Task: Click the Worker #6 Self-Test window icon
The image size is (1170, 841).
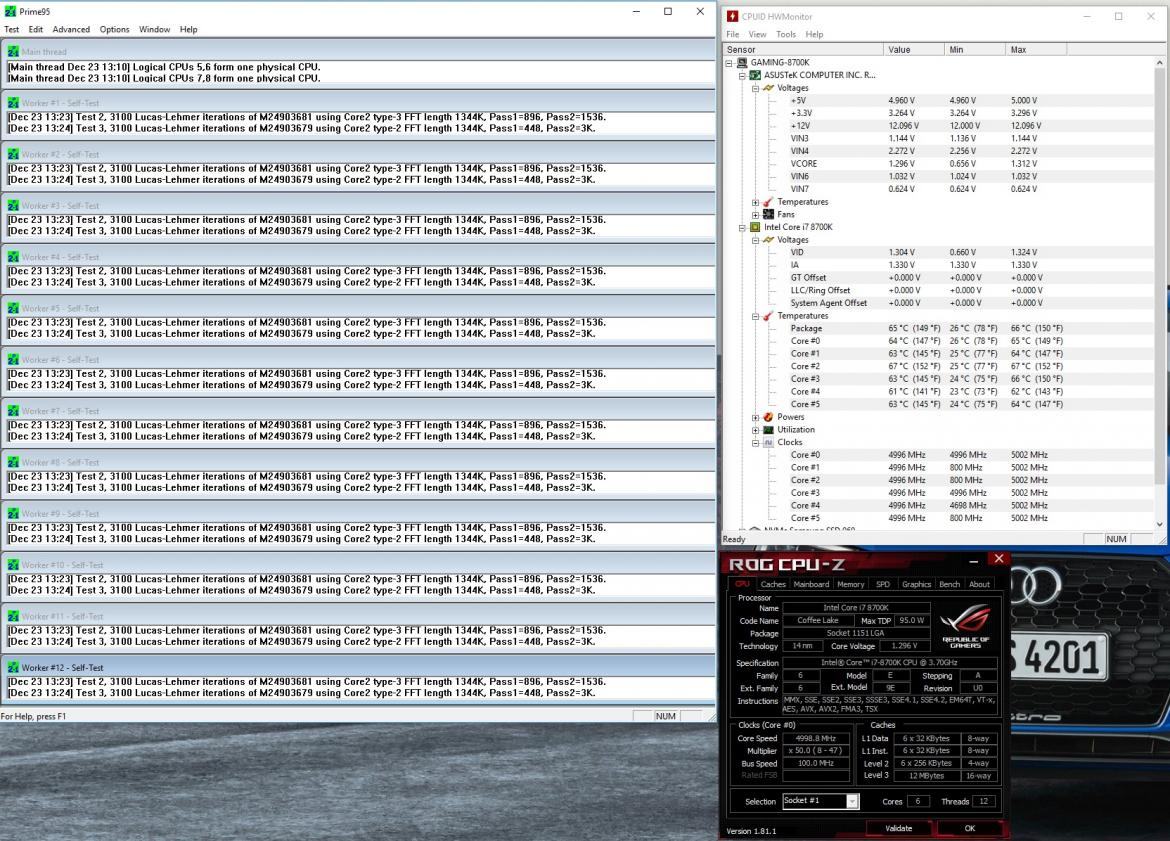Action: click(x=13, y=360)
